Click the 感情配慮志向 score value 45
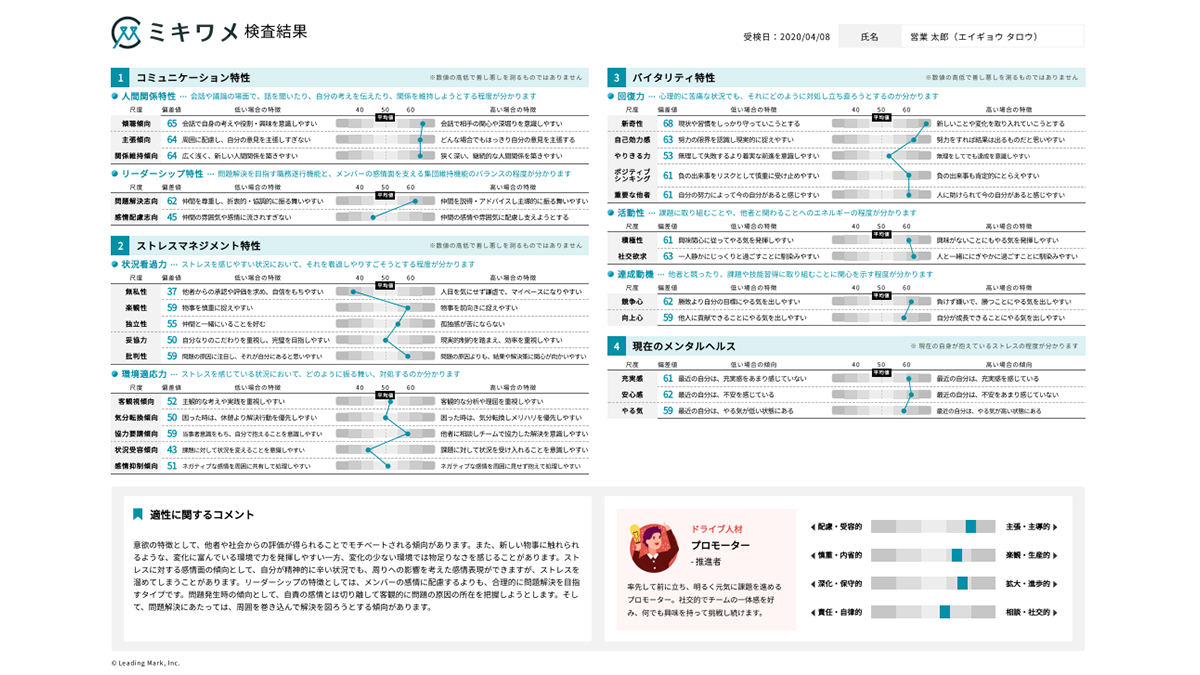 (172, 217)
